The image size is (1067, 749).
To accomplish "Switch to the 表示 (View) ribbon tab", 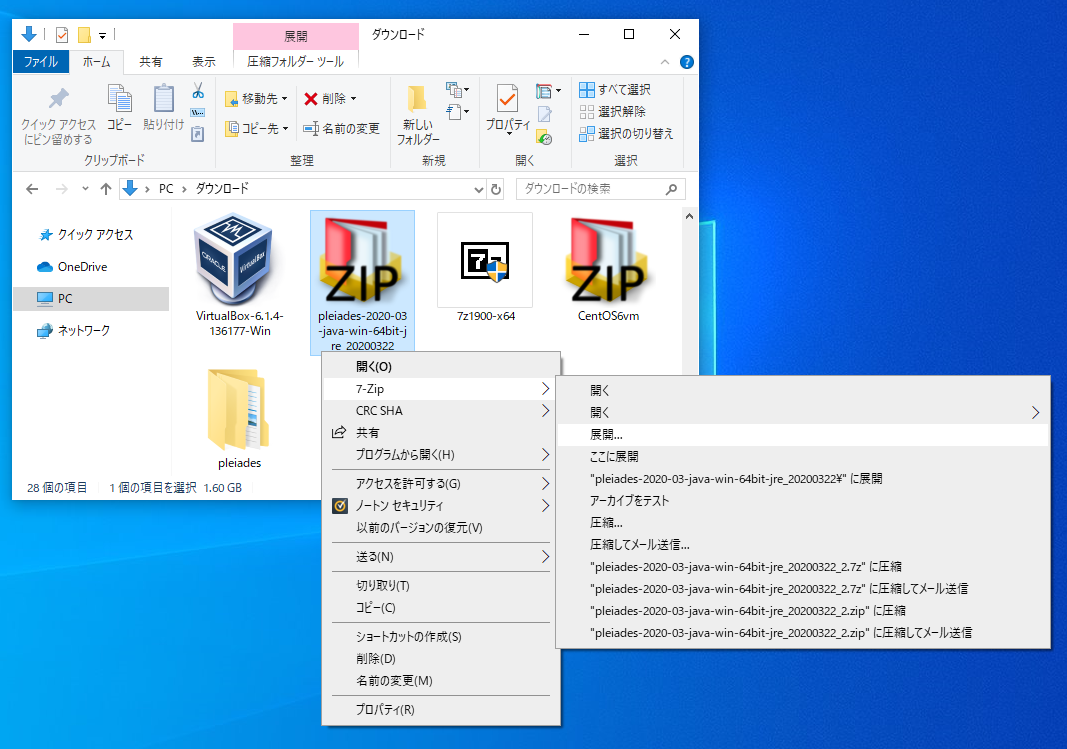I will (203, 62).
